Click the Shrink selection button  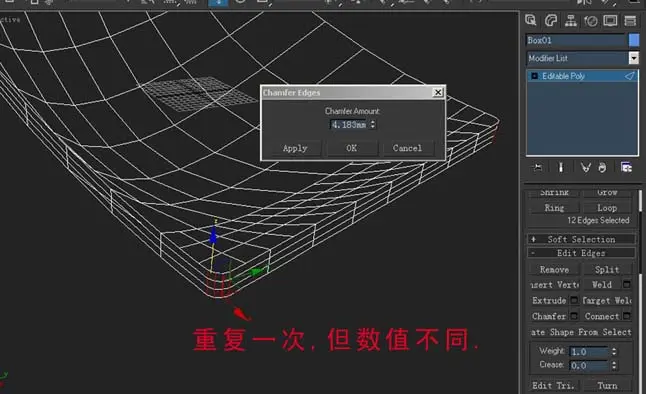click(x=554, y=192)
